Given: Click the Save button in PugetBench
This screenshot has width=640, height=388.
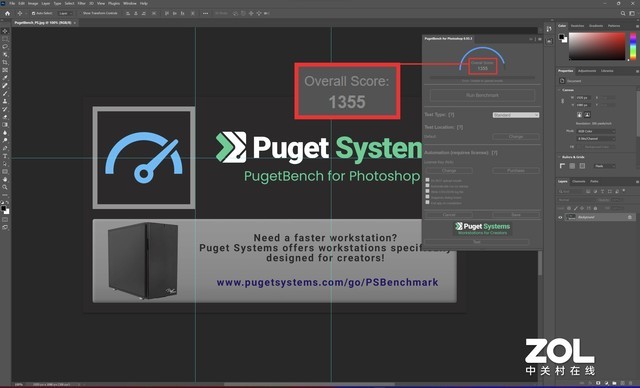Looking at the screenshot, I should point(516,215).
